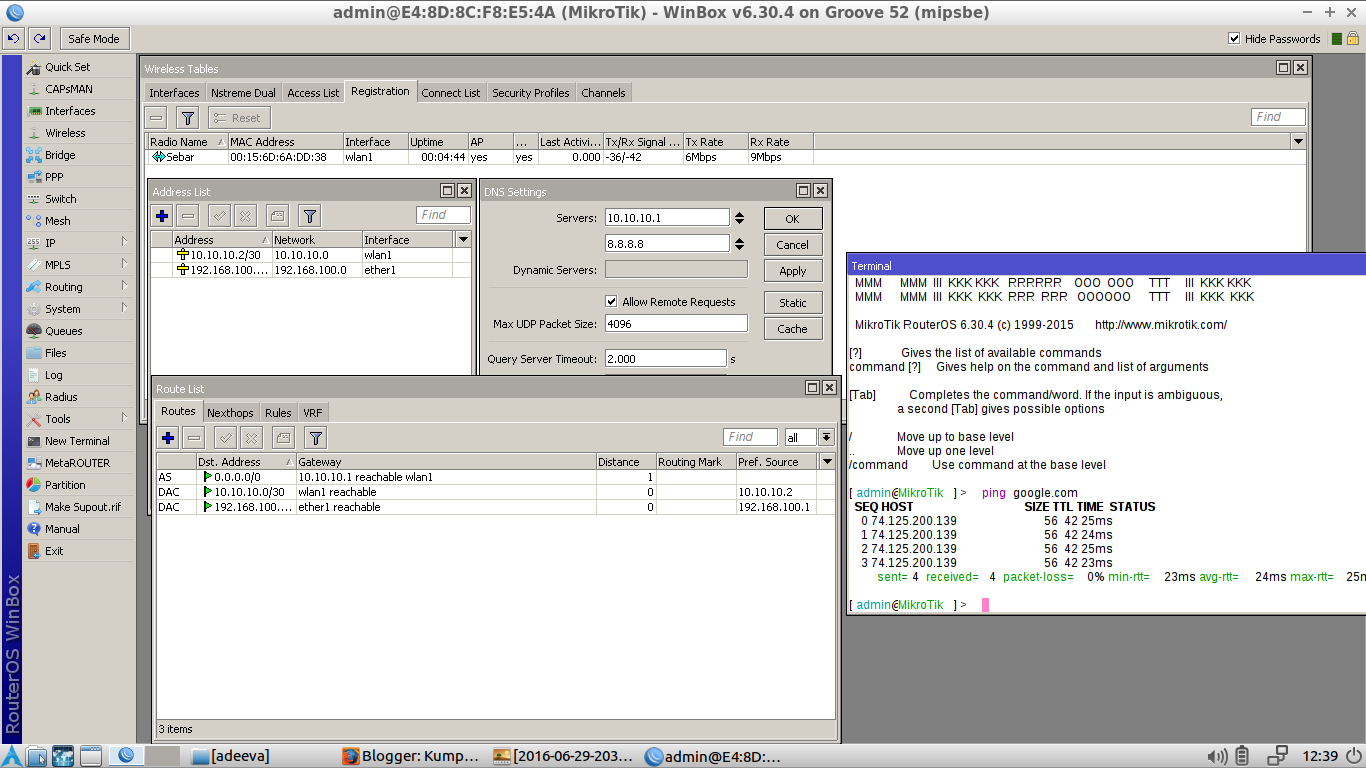
Task: Open Manual from the sidebar
Action: (62, 529)
